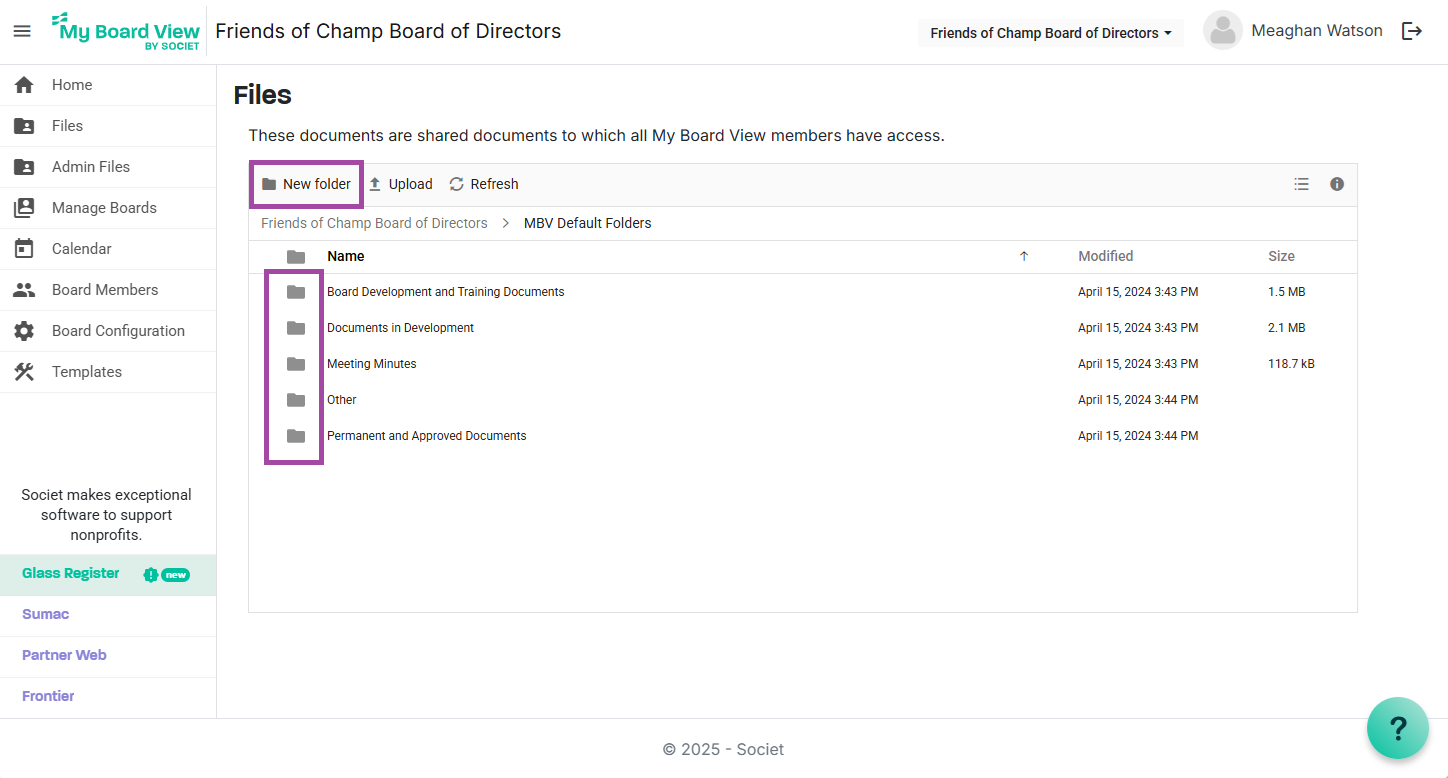Open Board Development and Training Documents folder
Screen dimensions: 1448x778
coord(445,292)
